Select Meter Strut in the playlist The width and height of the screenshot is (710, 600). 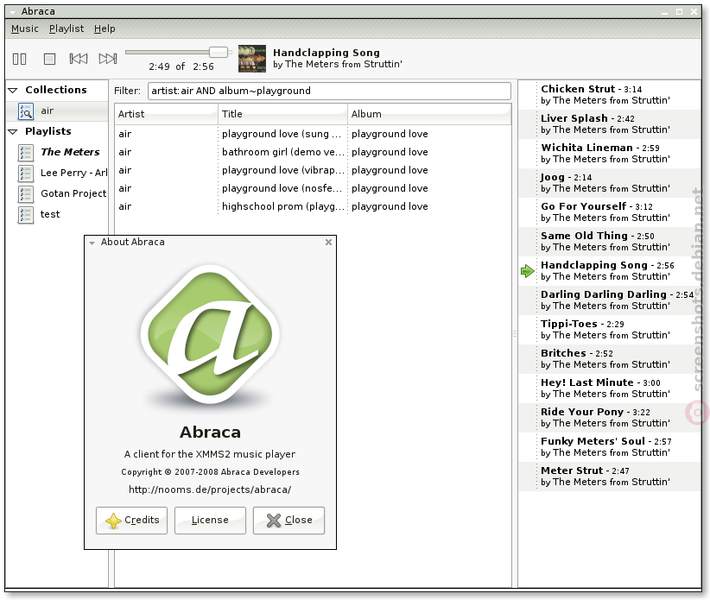click(x=609, y=476)
